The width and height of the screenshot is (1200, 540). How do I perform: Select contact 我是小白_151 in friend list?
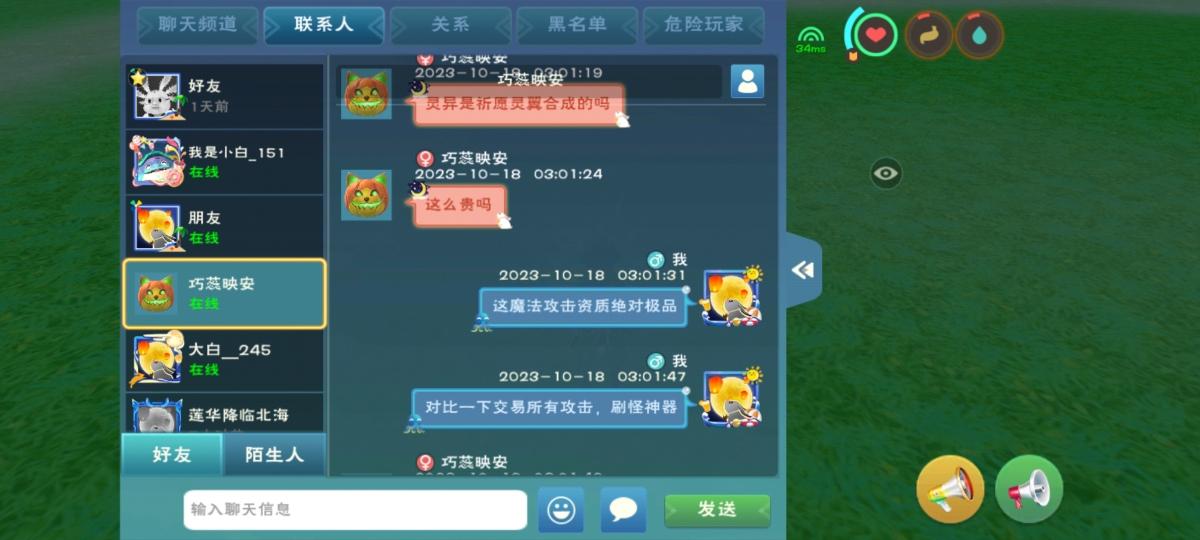coord(224,162)
